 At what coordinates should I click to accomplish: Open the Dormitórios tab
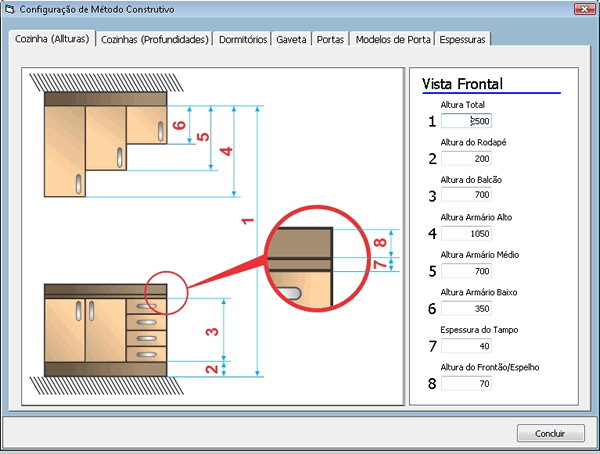click(243, 40)
